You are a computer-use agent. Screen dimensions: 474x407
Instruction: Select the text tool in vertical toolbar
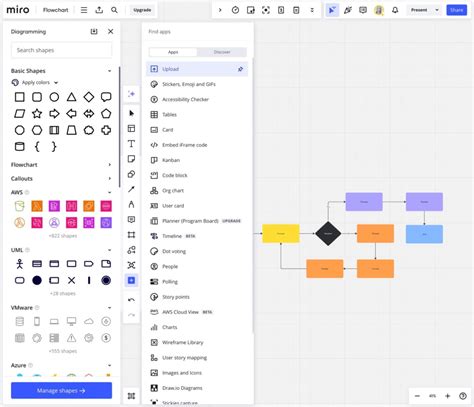(131, 144)
